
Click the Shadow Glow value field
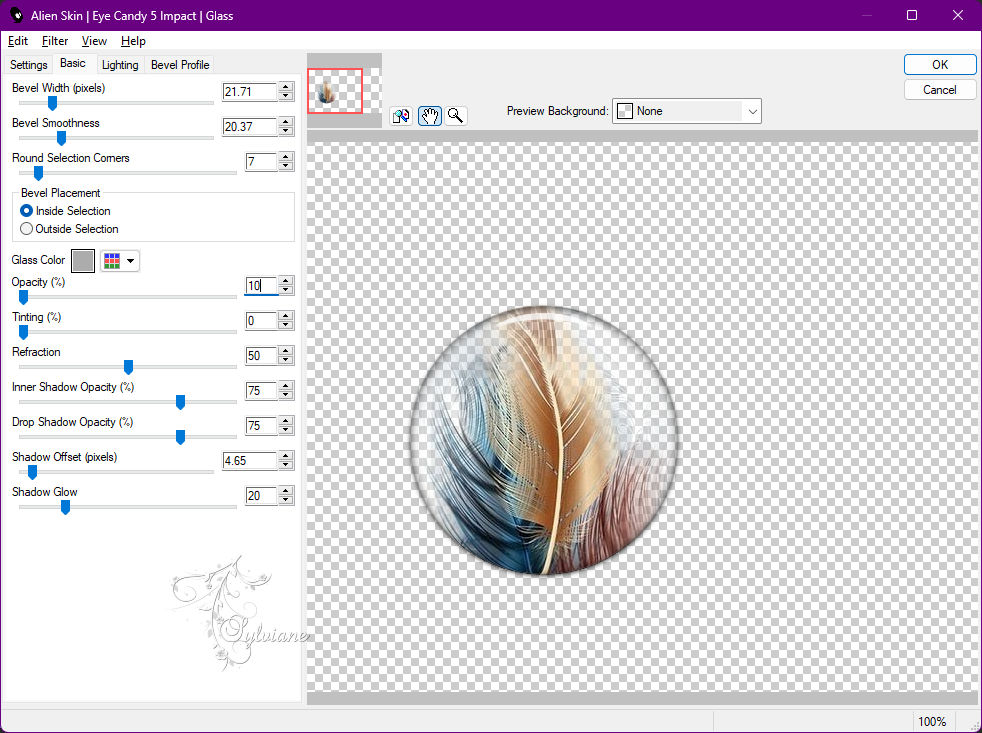(261, 496)
